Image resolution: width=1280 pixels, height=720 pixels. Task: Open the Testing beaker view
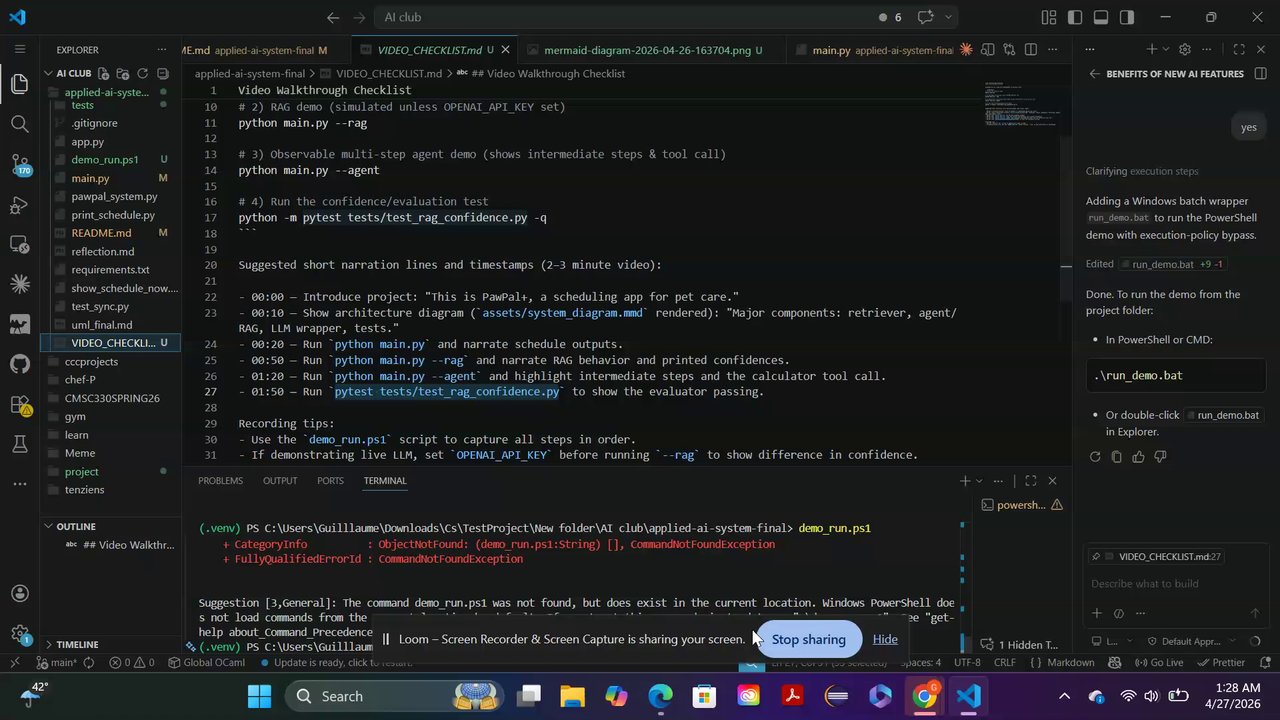[19, 444]
